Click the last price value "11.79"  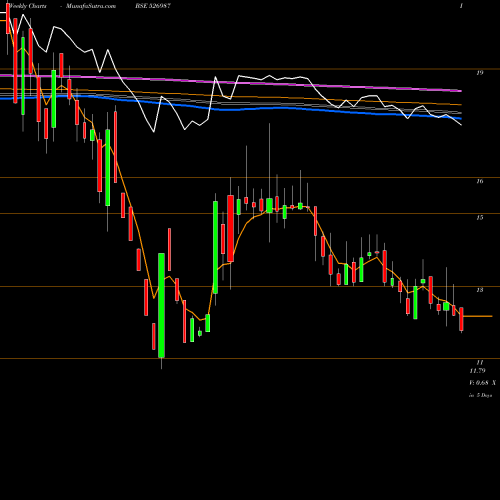pyautogui.click(x=477, y=371)
